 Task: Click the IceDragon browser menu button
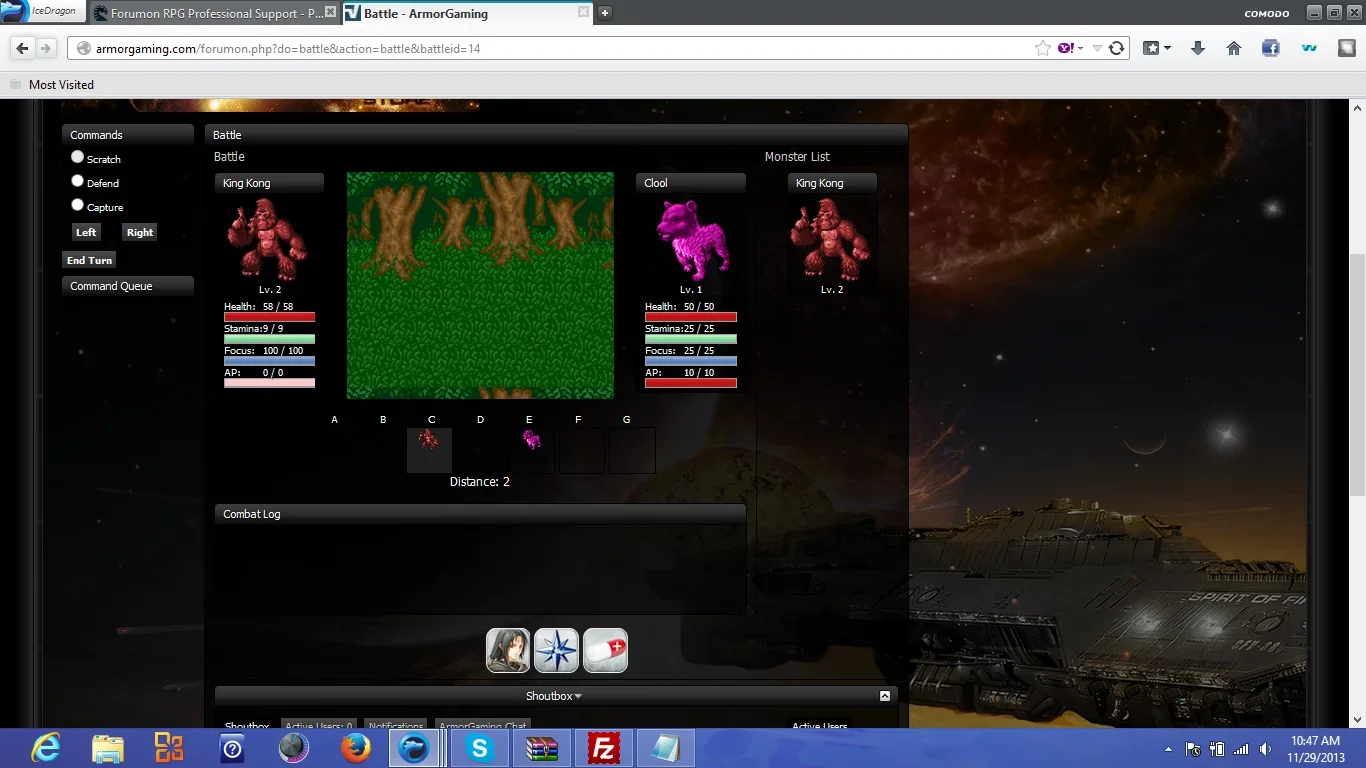point(42,12)
